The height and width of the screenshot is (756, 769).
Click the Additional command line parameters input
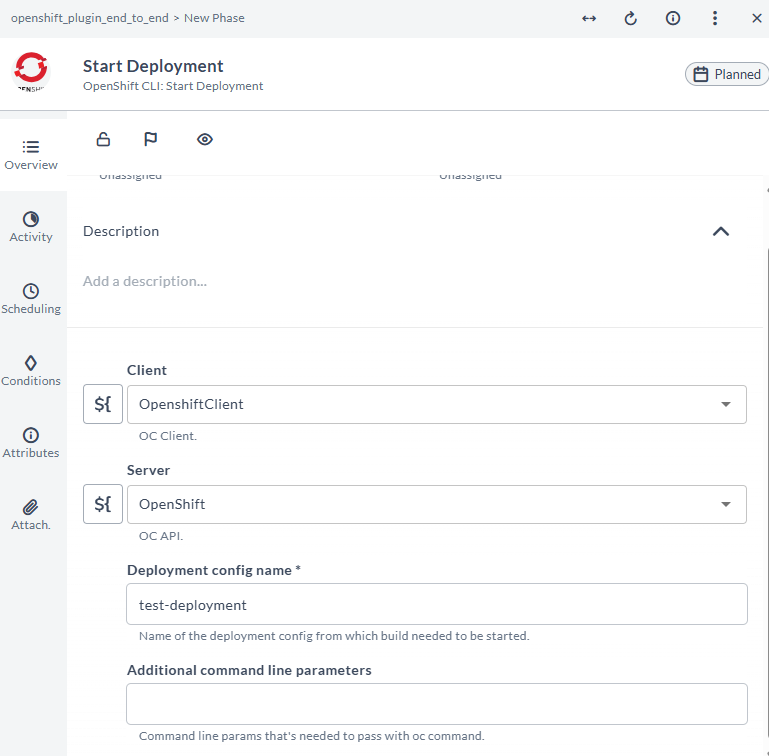pos(436,704)
